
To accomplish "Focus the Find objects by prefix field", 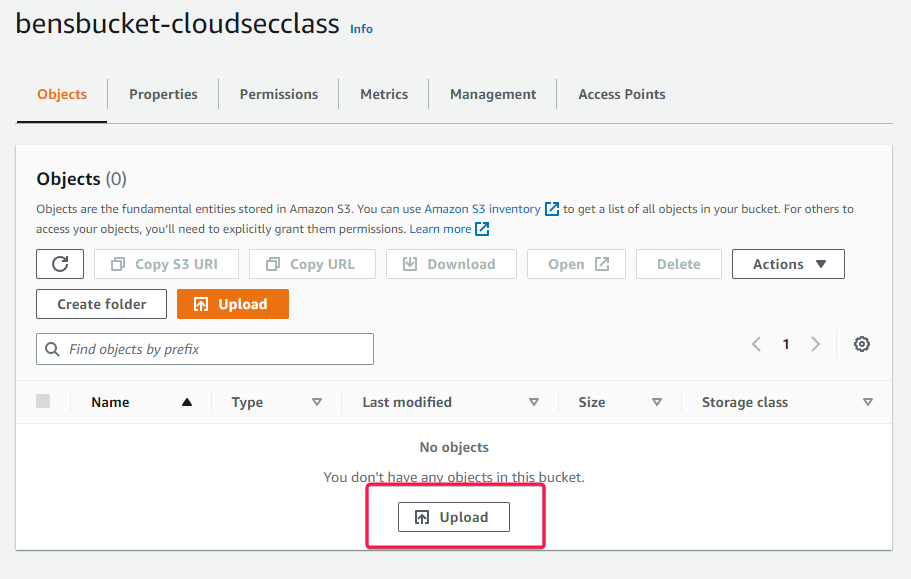I will (205, 349).
